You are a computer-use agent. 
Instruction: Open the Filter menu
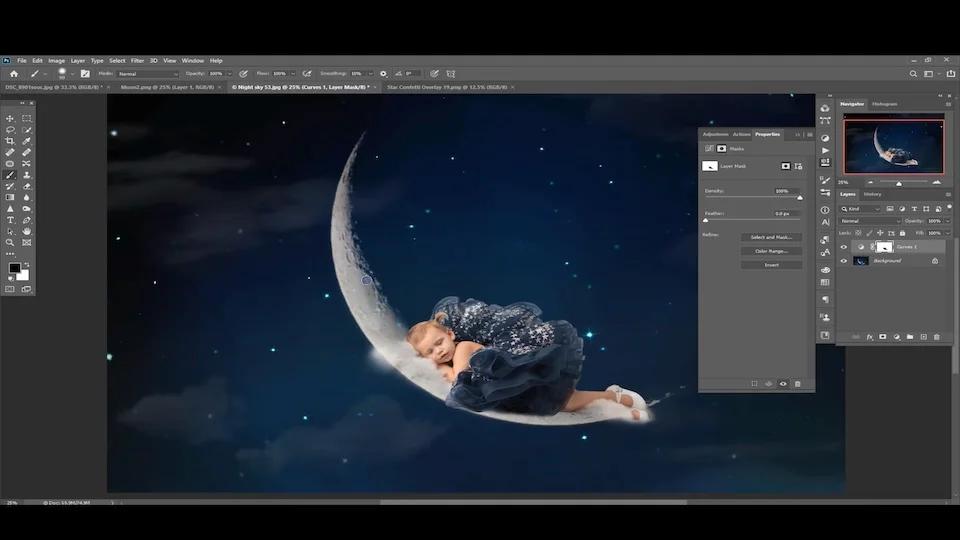(137, 61)
